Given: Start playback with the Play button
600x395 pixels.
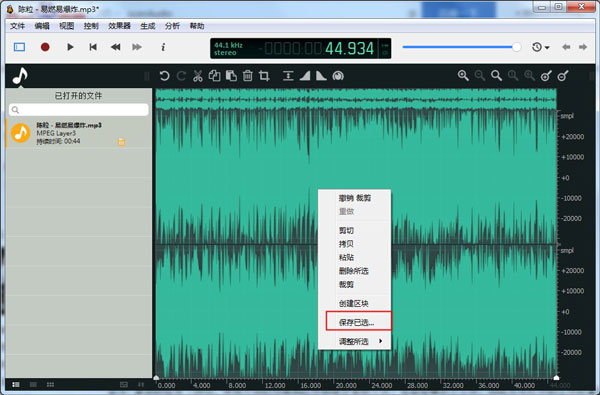Looking at the screenshot, I should [70, 47].
